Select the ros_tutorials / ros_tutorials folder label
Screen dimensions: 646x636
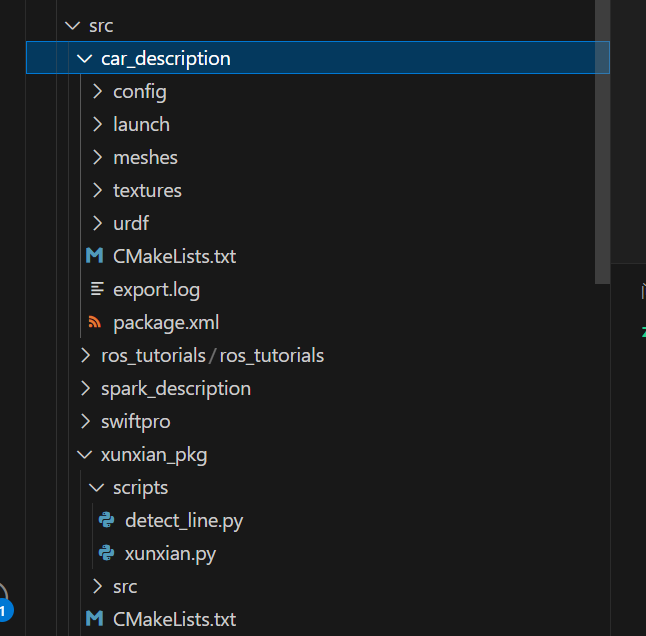click(x=213, y=356)
